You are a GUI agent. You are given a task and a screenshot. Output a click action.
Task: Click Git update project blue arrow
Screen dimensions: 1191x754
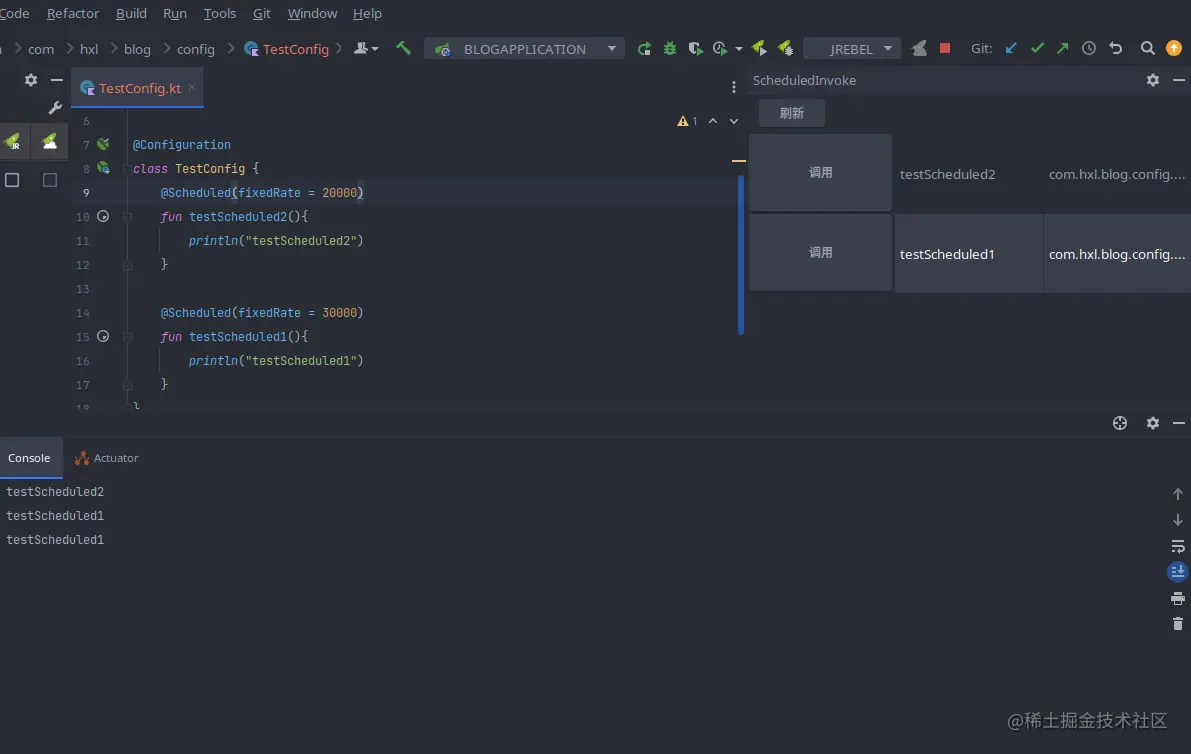click(x=1011, y=49)
